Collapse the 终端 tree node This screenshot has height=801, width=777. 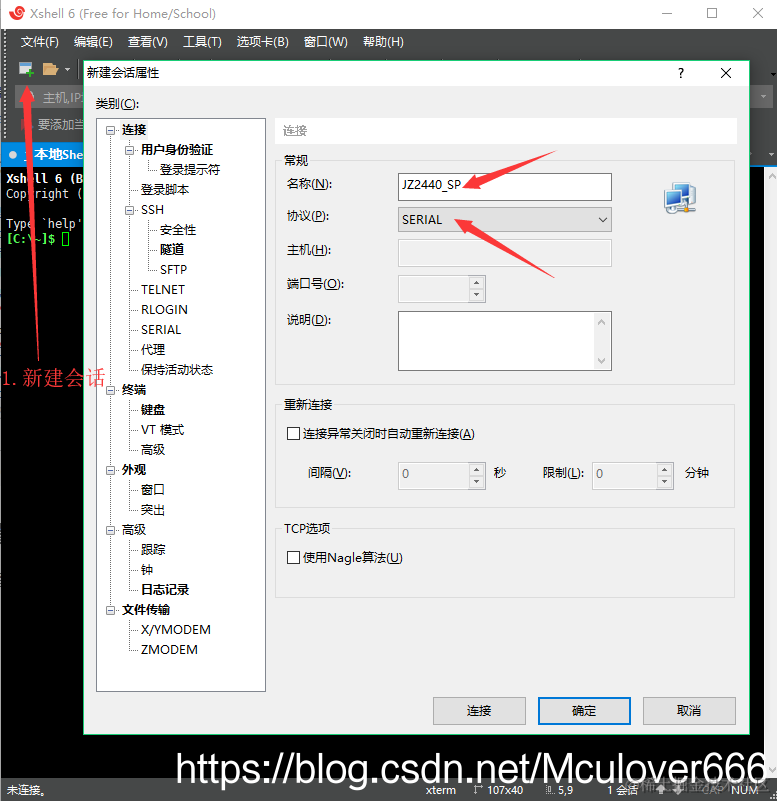click(110, 390)
